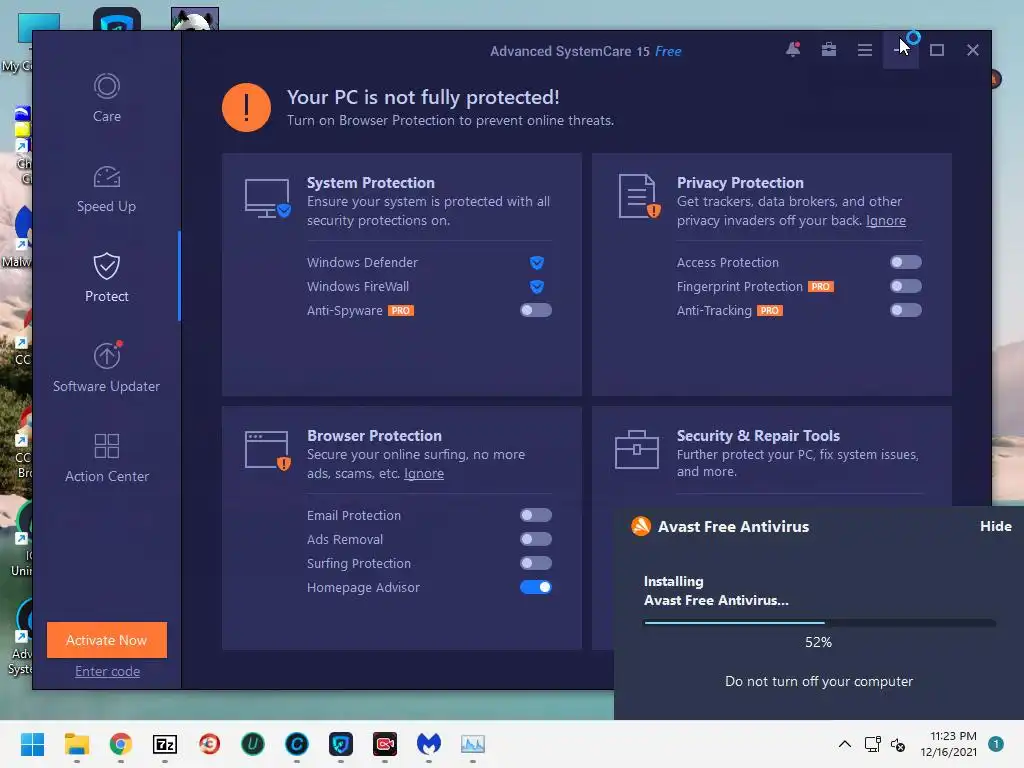The image size is (1024, 768).
Task: Turn on the Anti-Tracking toggle
Action: (x=906, y=310)
